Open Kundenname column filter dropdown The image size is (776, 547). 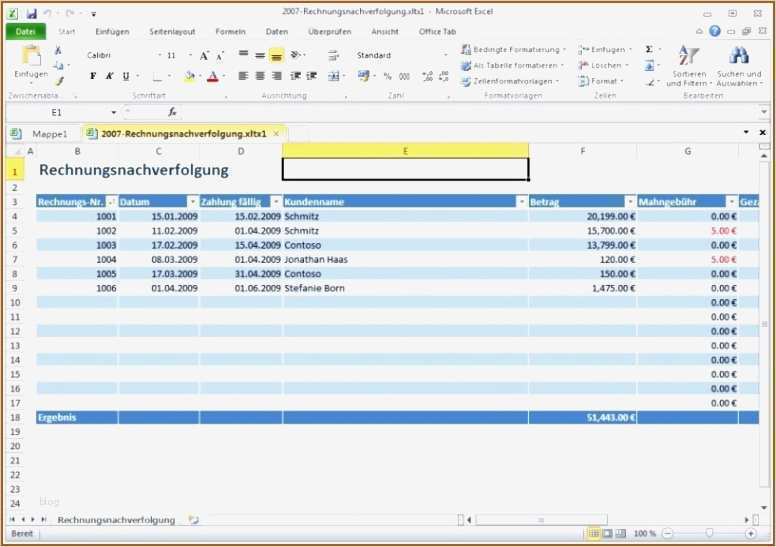[522, 202]
